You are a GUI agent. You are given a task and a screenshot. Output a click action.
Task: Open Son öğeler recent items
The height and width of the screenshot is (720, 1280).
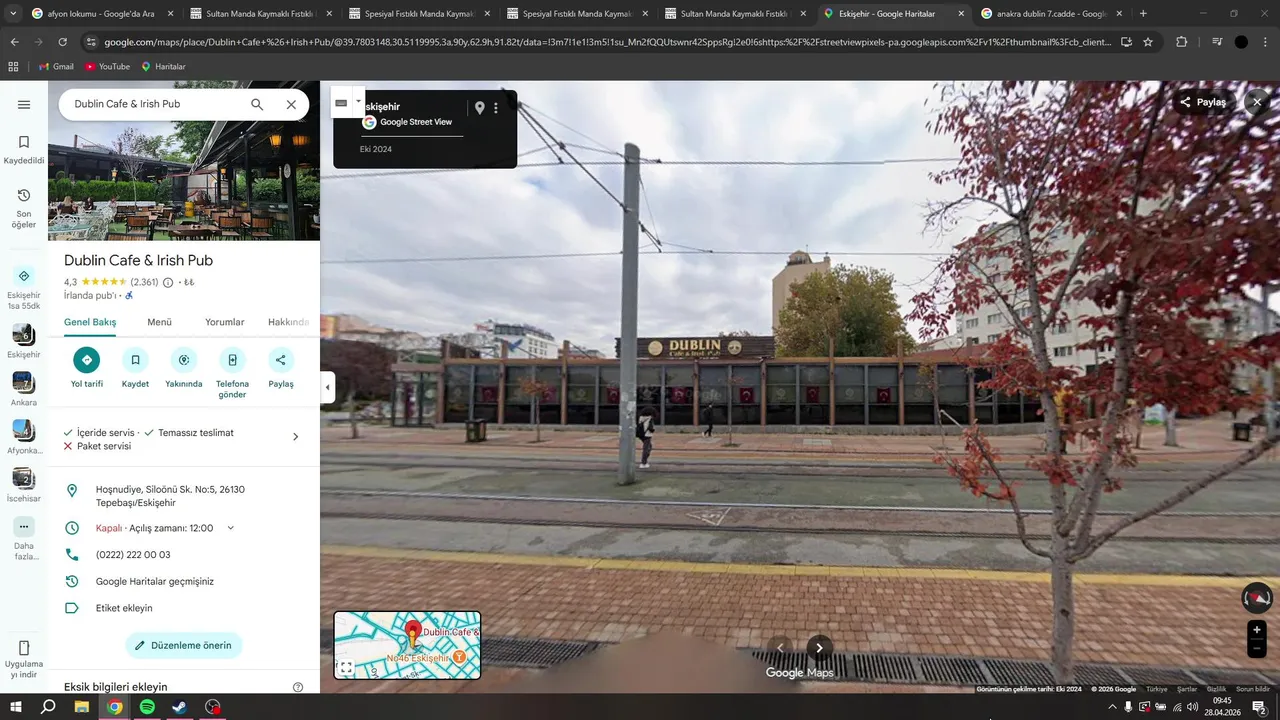tap(24, 208)
